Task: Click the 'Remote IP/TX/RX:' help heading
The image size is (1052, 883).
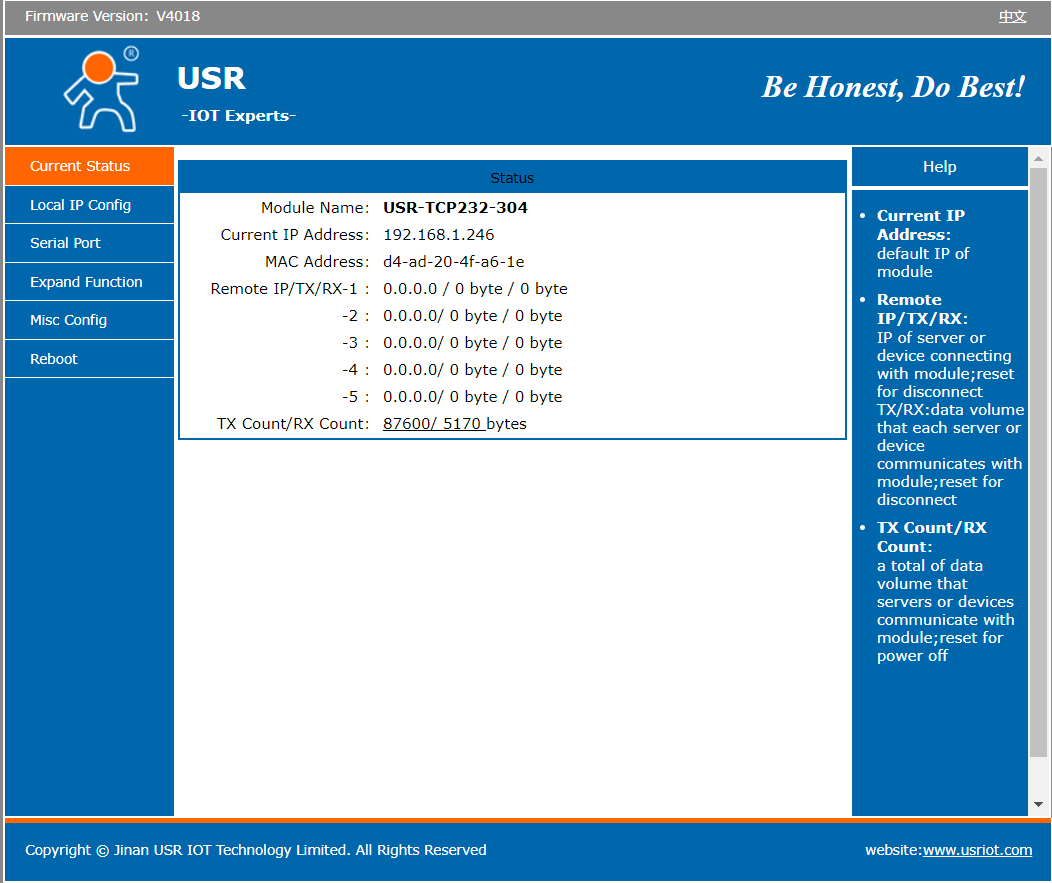Action: (922, 309)
